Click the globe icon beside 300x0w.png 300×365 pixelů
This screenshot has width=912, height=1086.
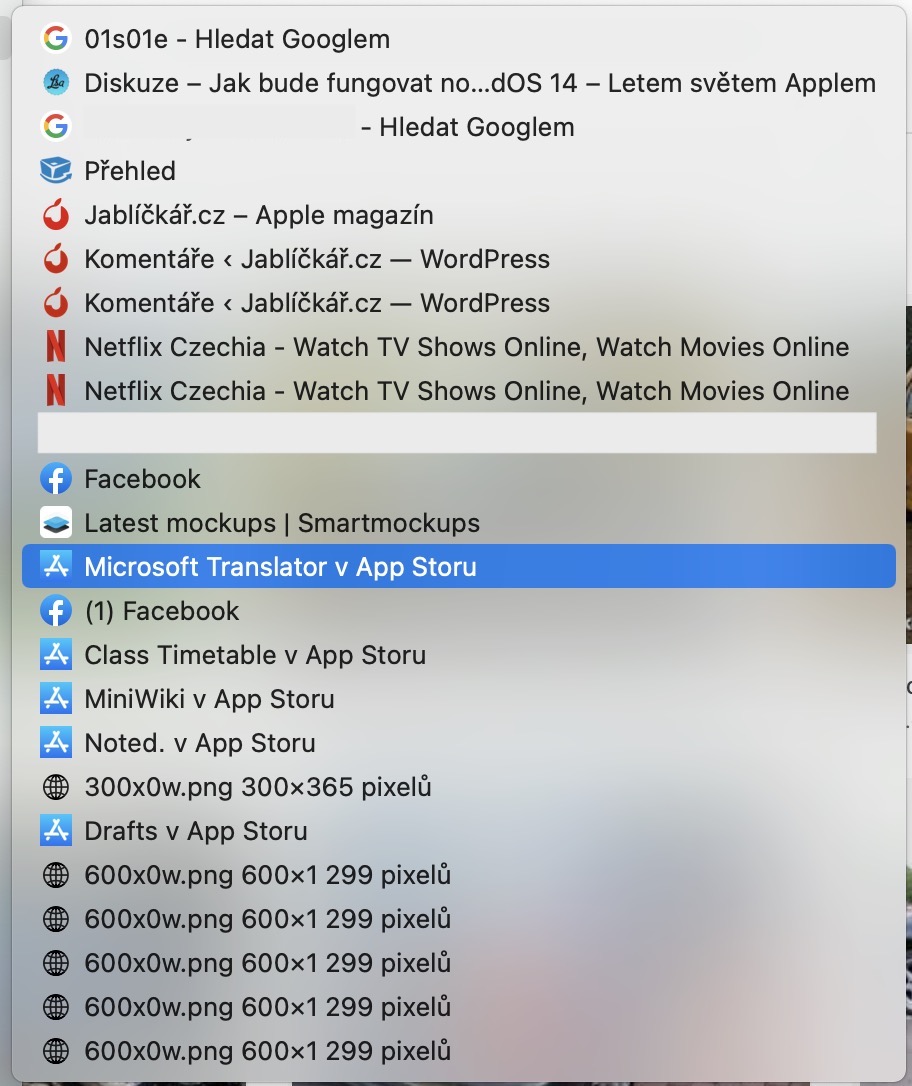click(x=56, y=787)
